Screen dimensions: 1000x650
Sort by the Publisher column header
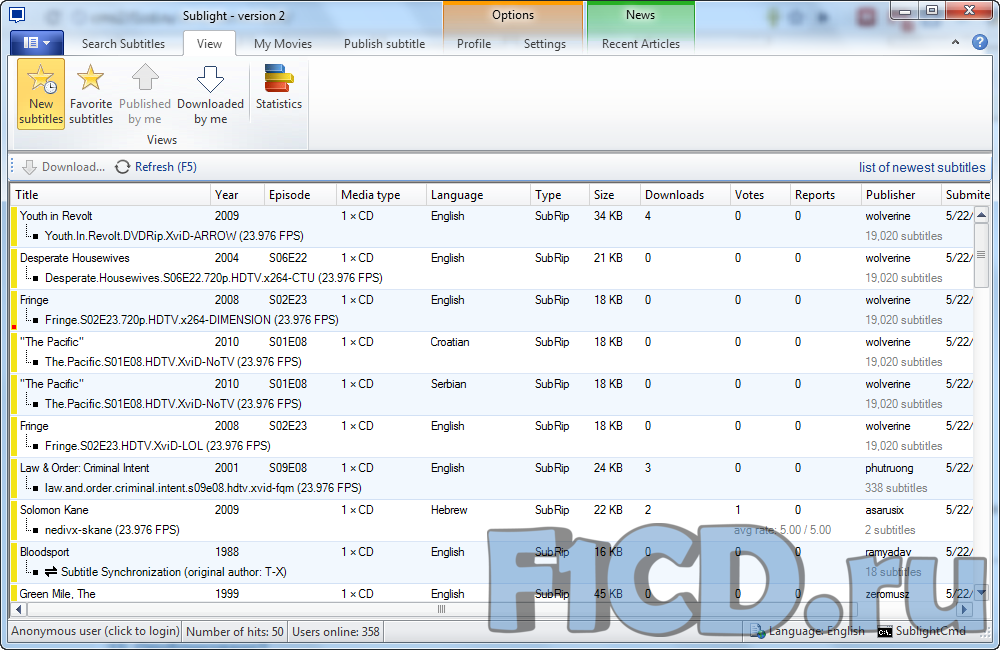point(901,195)
